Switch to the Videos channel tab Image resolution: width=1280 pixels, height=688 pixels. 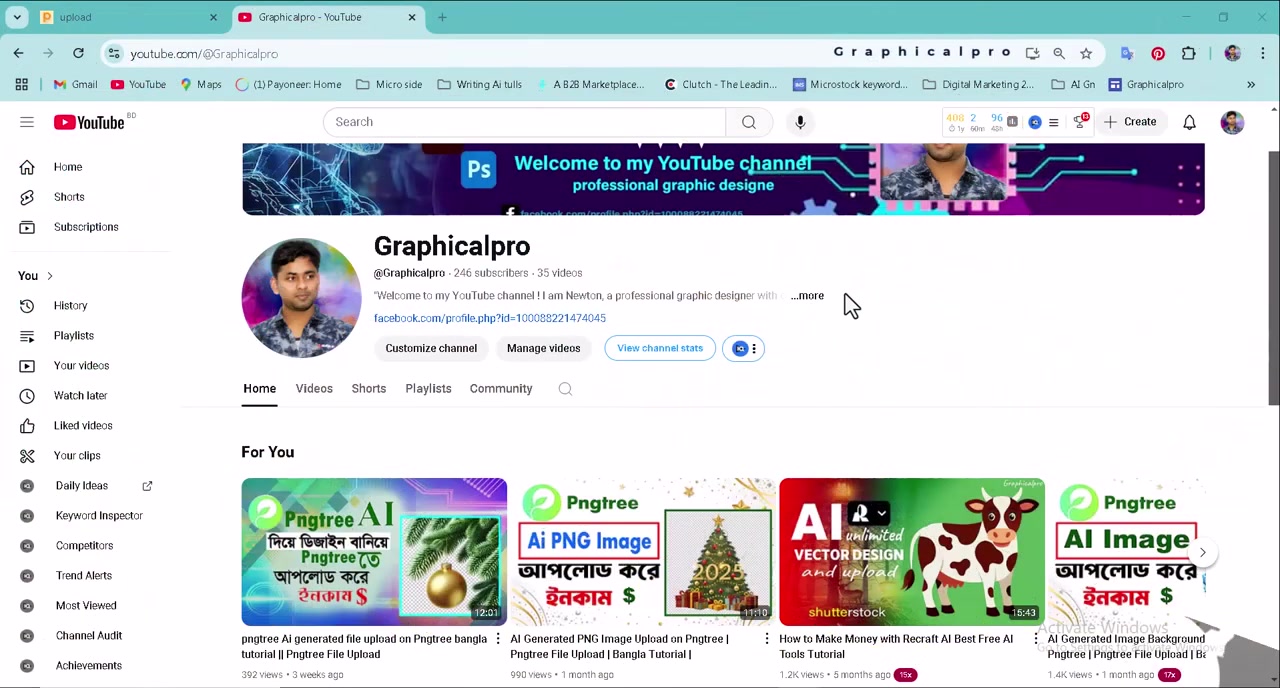click(314, 389)
